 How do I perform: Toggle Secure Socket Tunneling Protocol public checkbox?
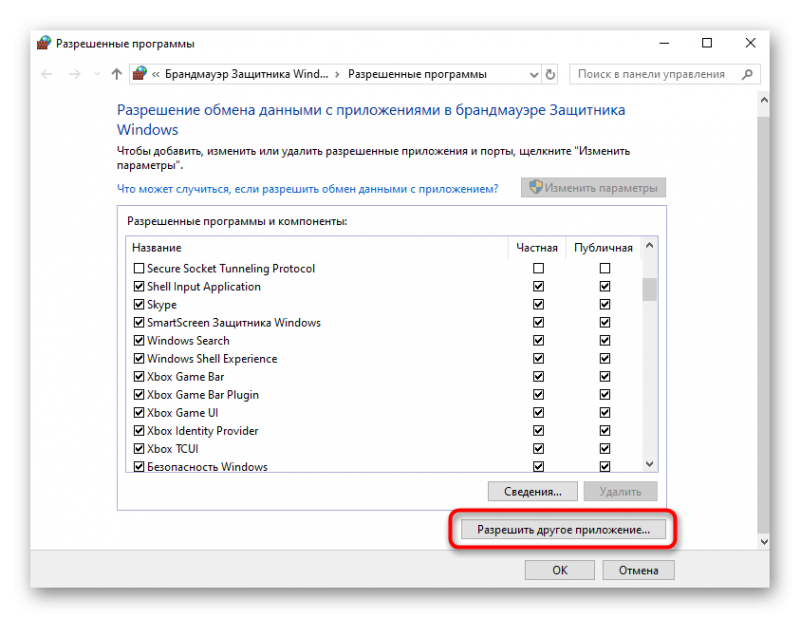pyautogui.click(x=605, y=268)
